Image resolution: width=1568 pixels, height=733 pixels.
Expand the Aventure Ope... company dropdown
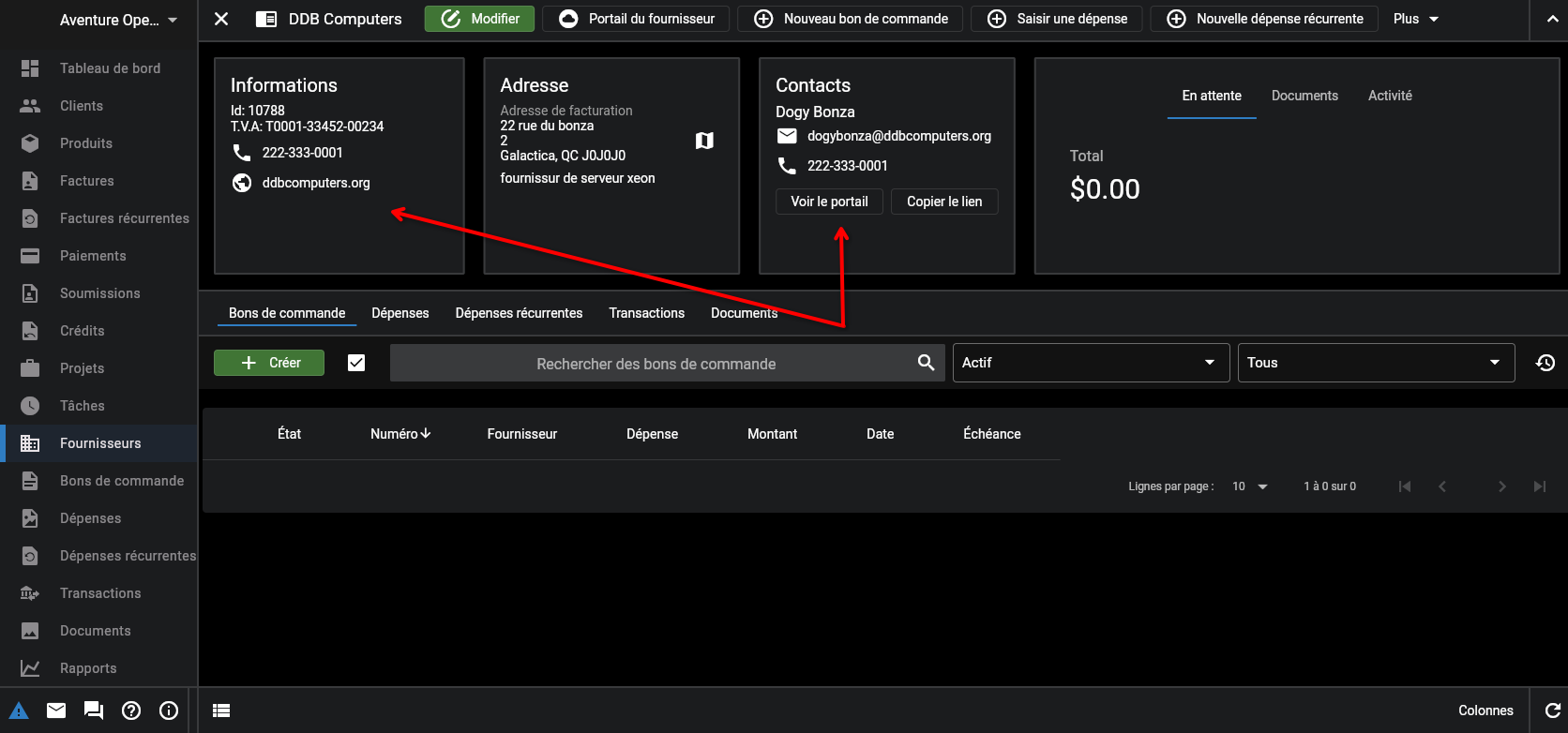[x=118, y=20]
